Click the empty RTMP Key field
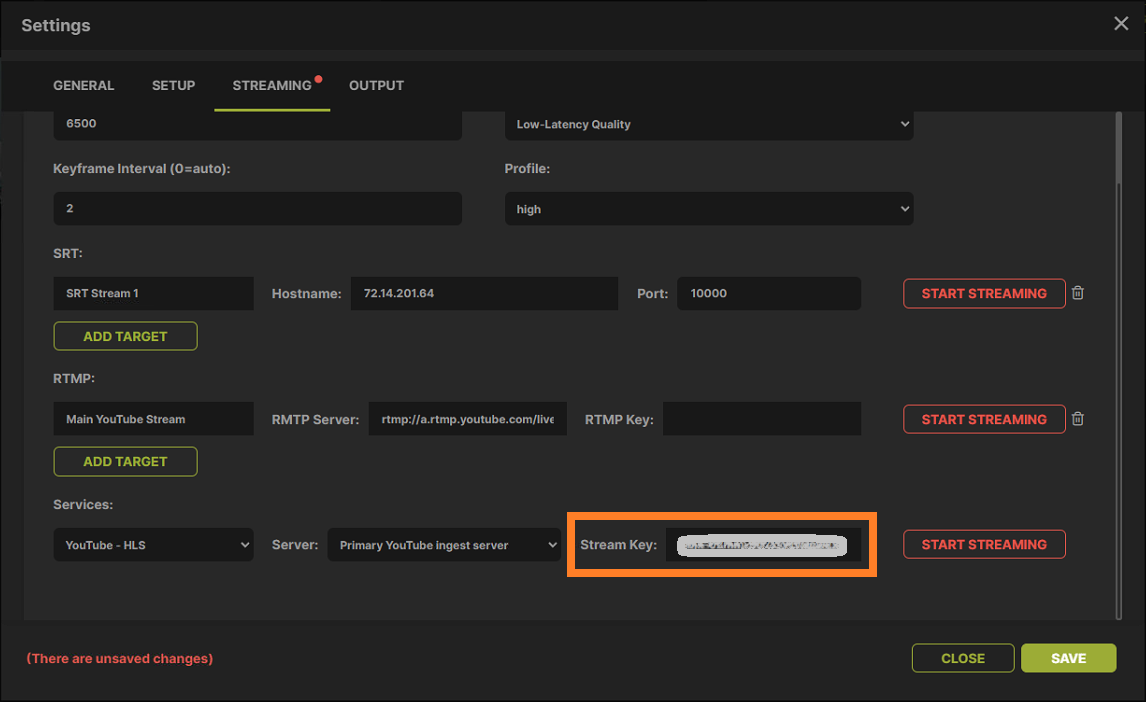 point(762,419)
